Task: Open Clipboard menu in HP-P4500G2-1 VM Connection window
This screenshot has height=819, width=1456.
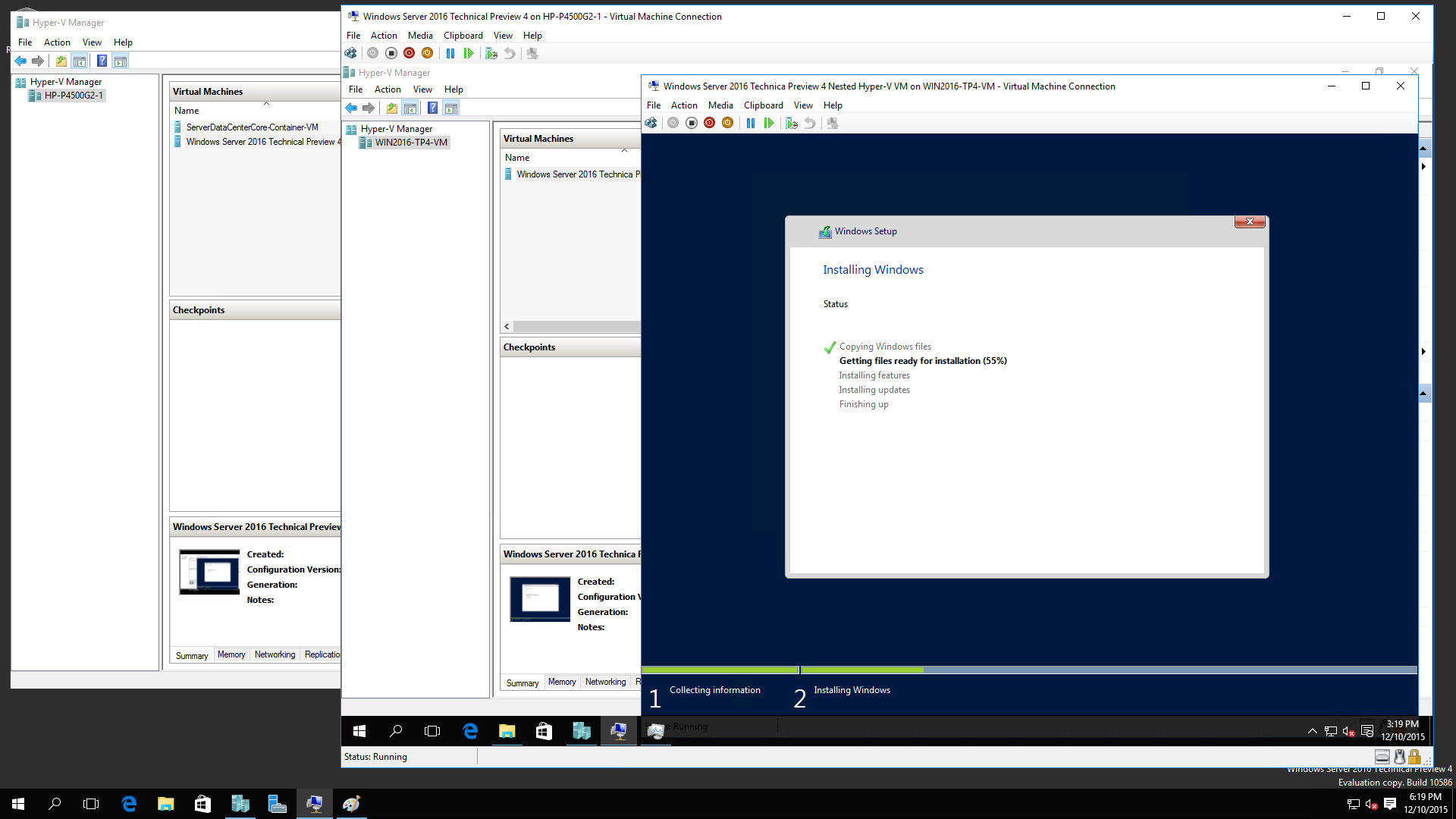Action: tap(463, 36)
